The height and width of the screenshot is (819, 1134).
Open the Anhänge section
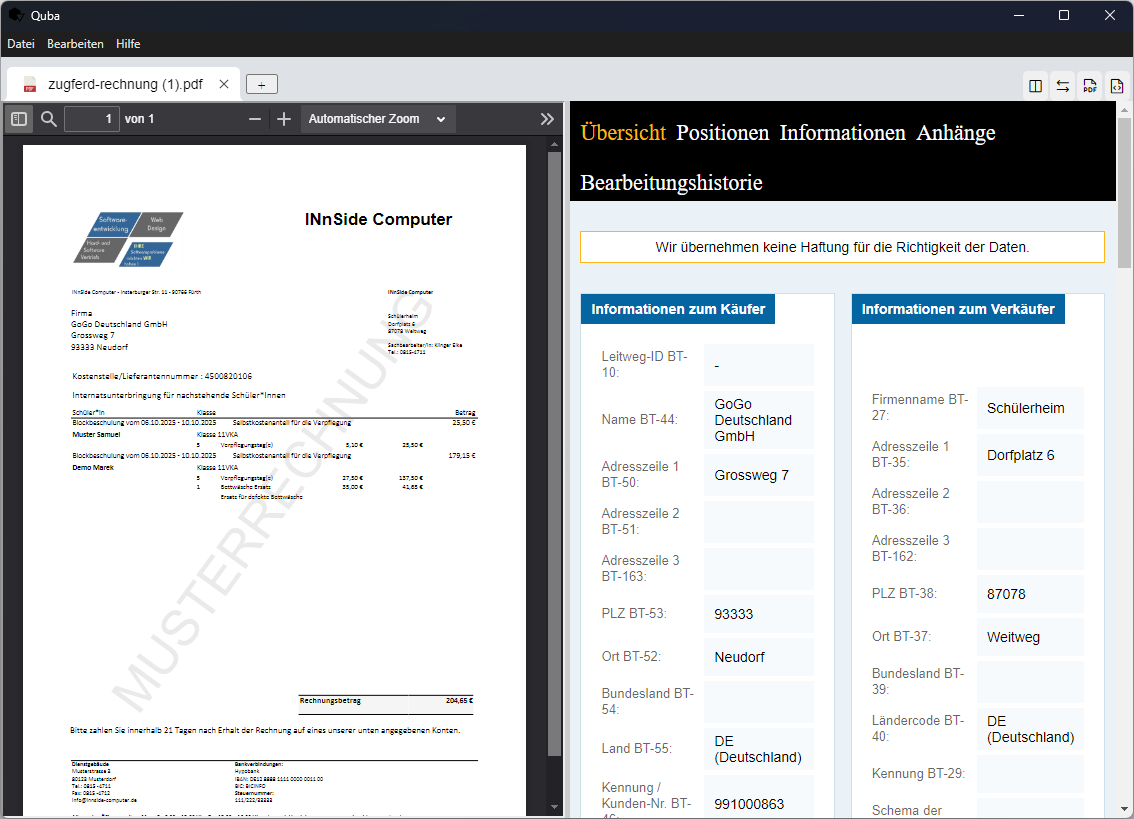tap(955, 133)
